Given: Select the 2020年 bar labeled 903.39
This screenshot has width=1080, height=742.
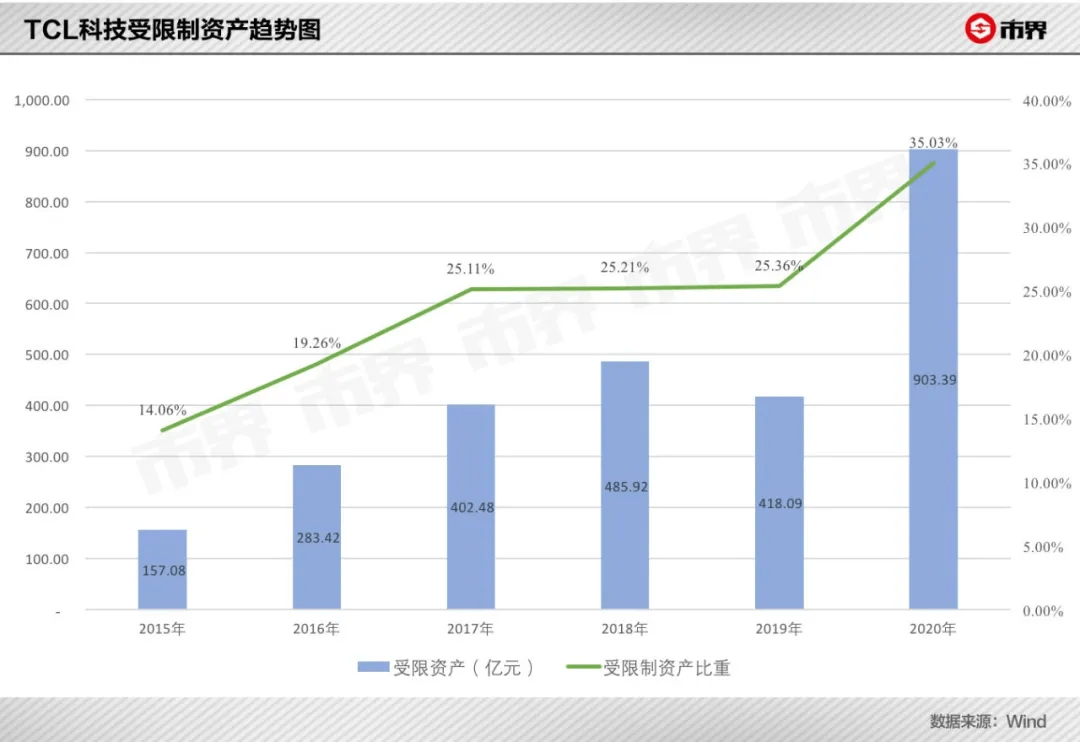Looking at the screenshot, I should pyautogui.click(x=934, y=379).
